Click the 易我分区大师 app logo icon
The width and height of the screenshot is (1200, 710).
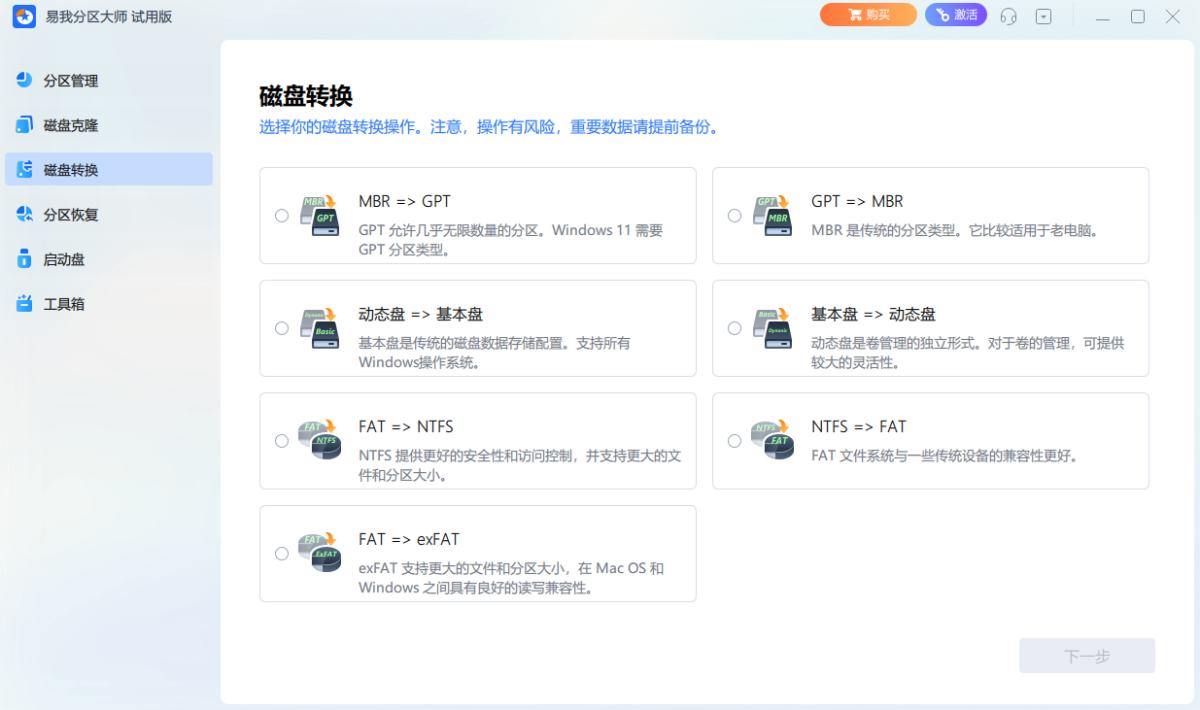[x=24, y=16]
